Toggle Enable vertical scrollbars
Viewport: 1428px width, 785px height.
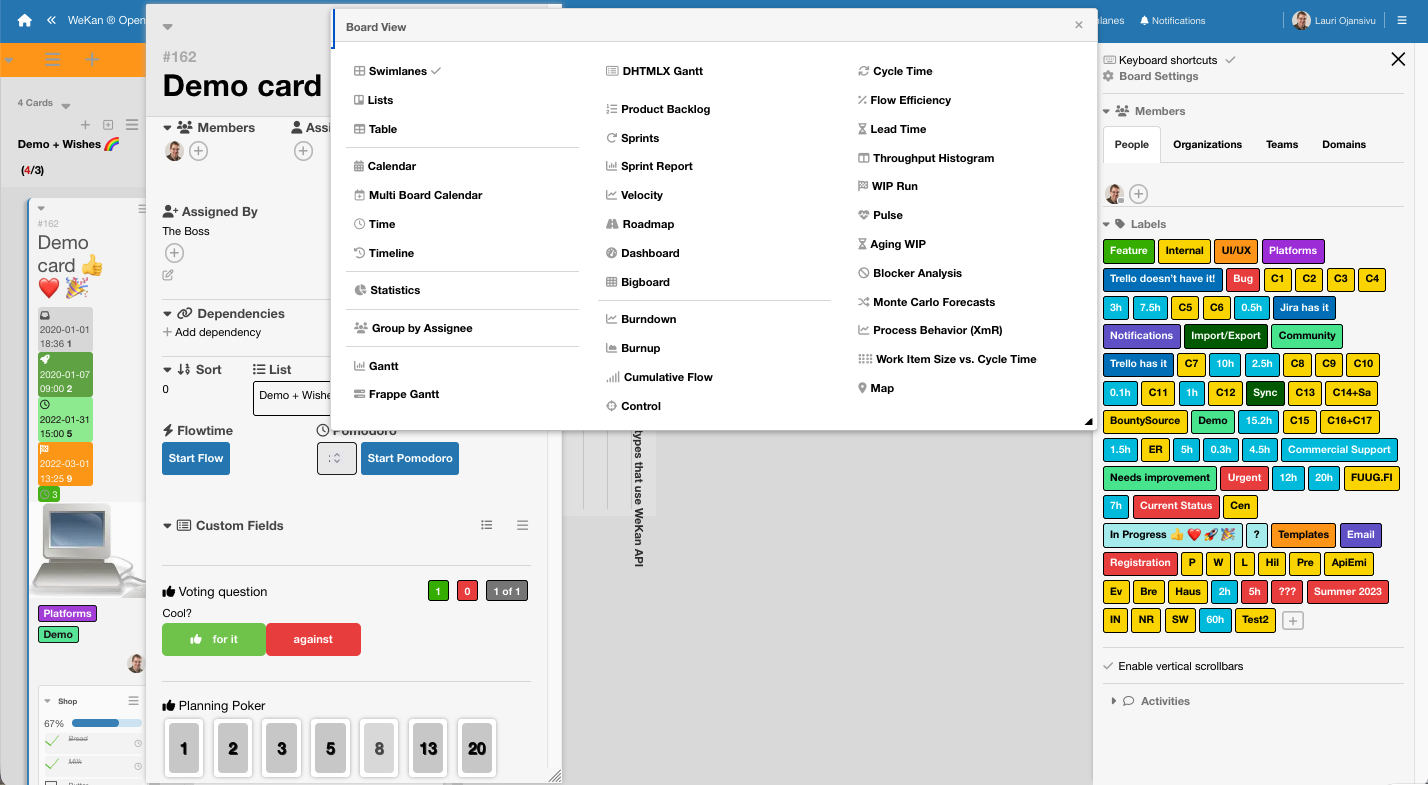pyautogui.click(x=1173, y=666)
